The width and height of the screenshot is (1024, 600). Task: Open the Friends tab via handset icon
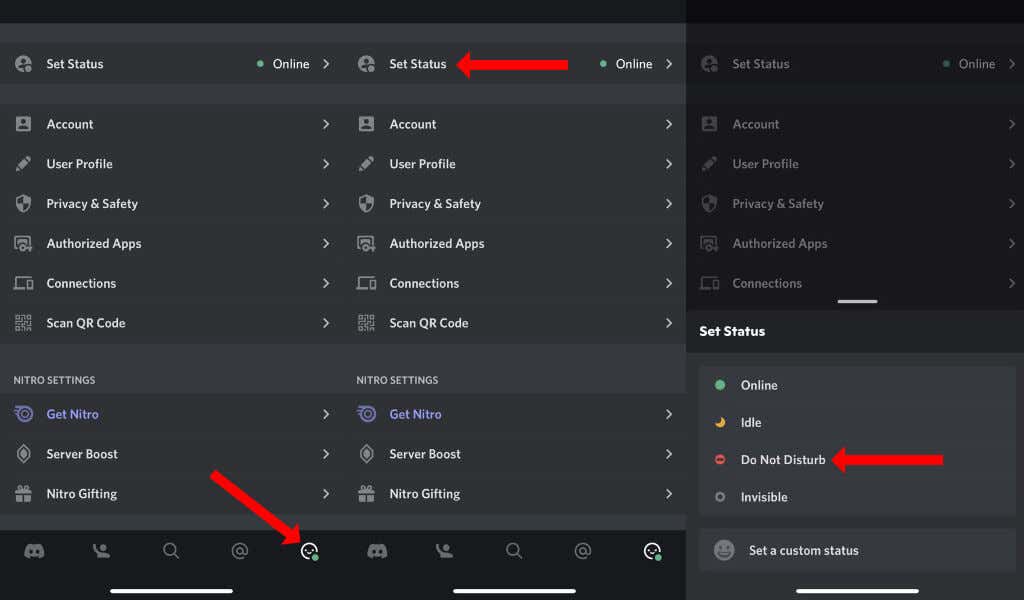click(x=101, y=550)
